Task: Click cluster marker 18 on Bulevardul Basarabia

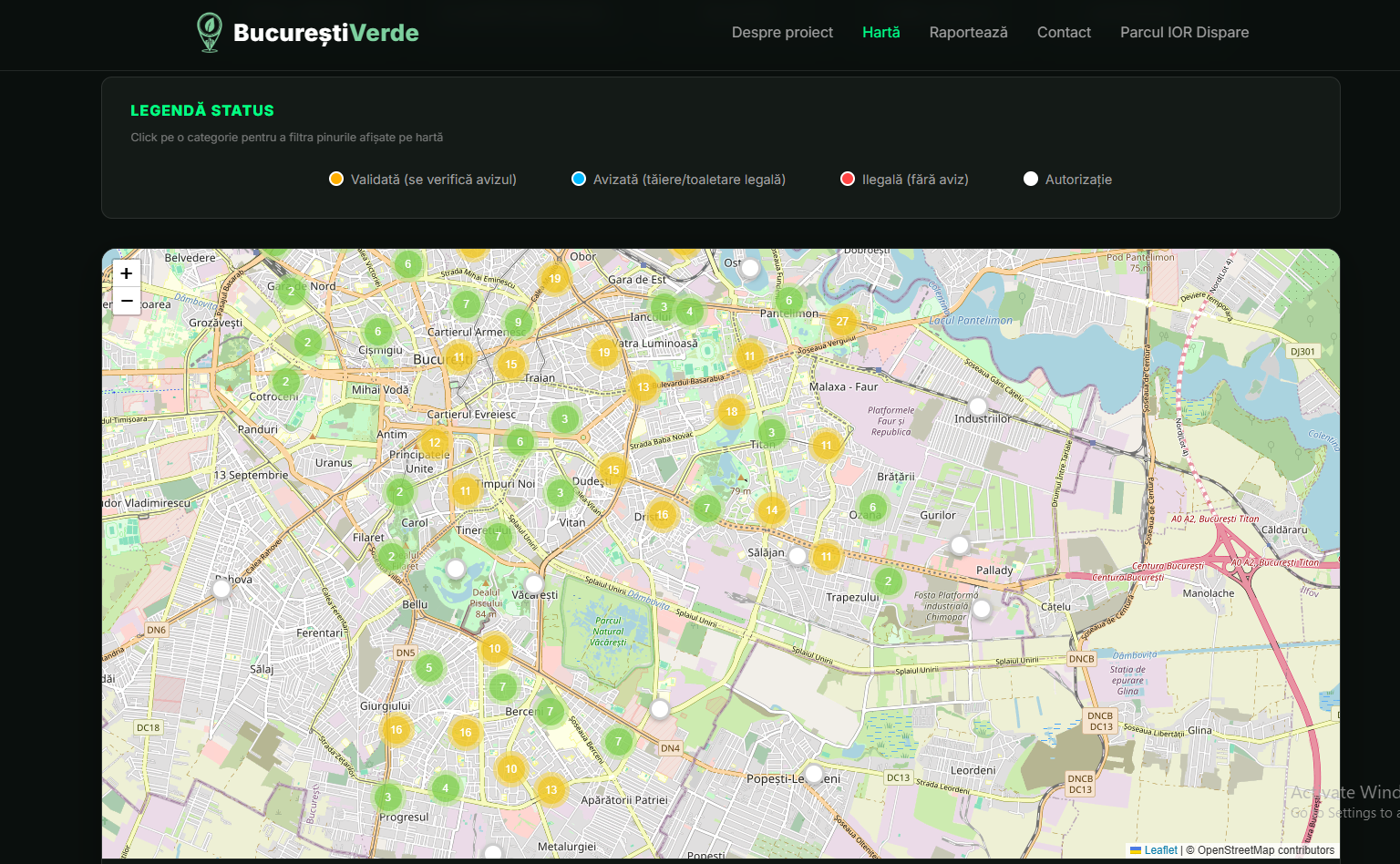Action: tap(732, 411)
